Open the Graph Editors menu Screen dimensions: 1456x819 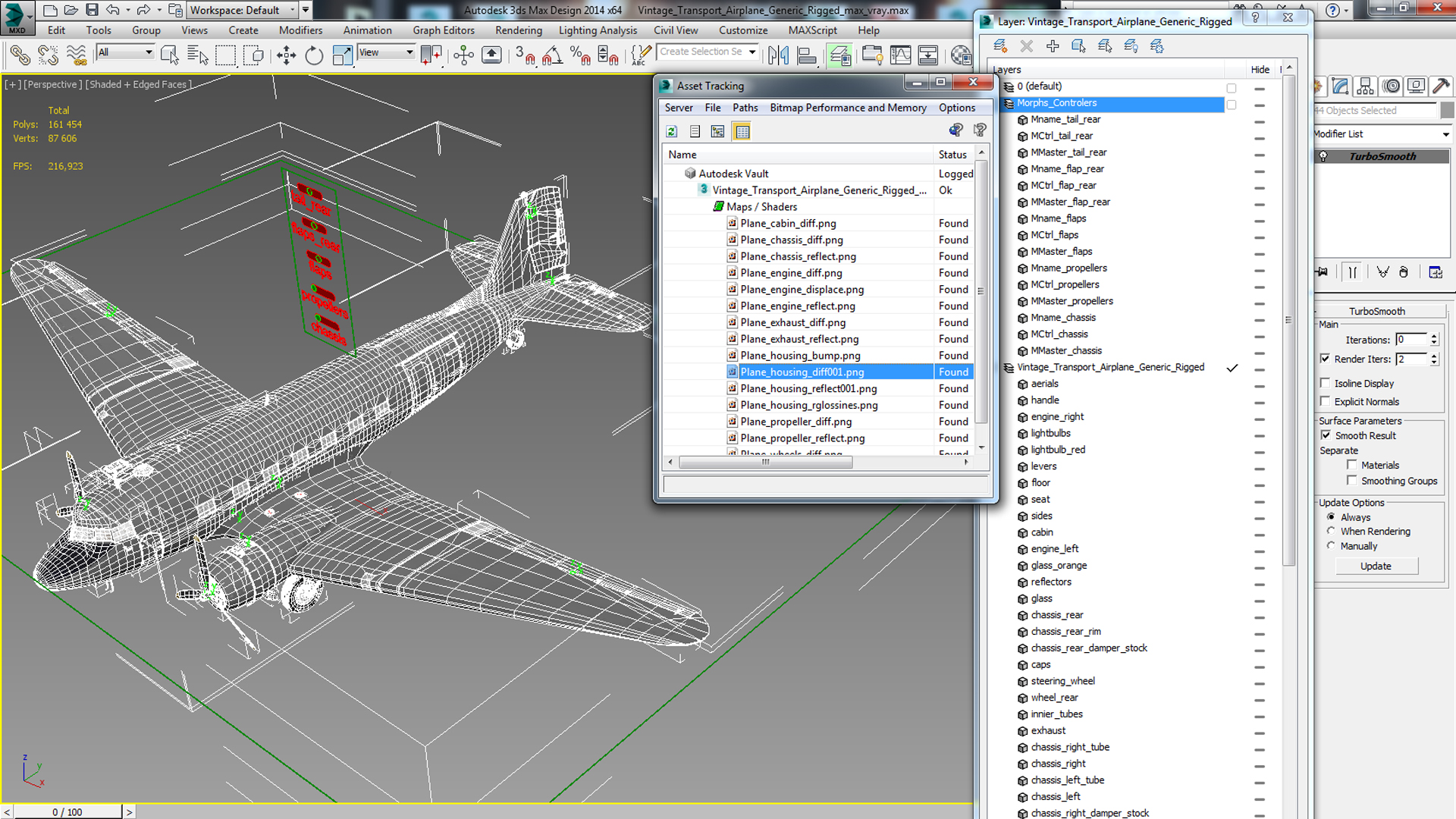coord(444,30)
